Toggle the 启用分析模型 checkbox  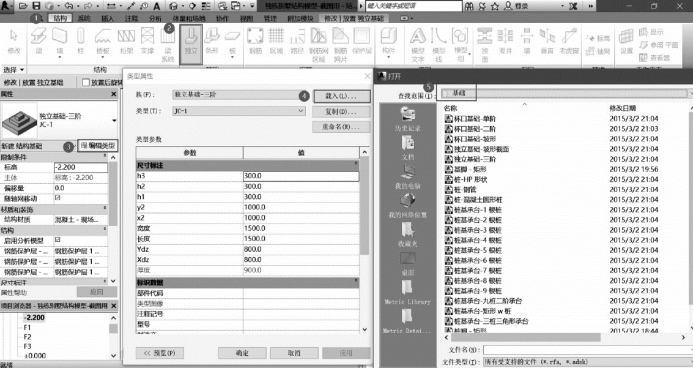click(57, 240)
